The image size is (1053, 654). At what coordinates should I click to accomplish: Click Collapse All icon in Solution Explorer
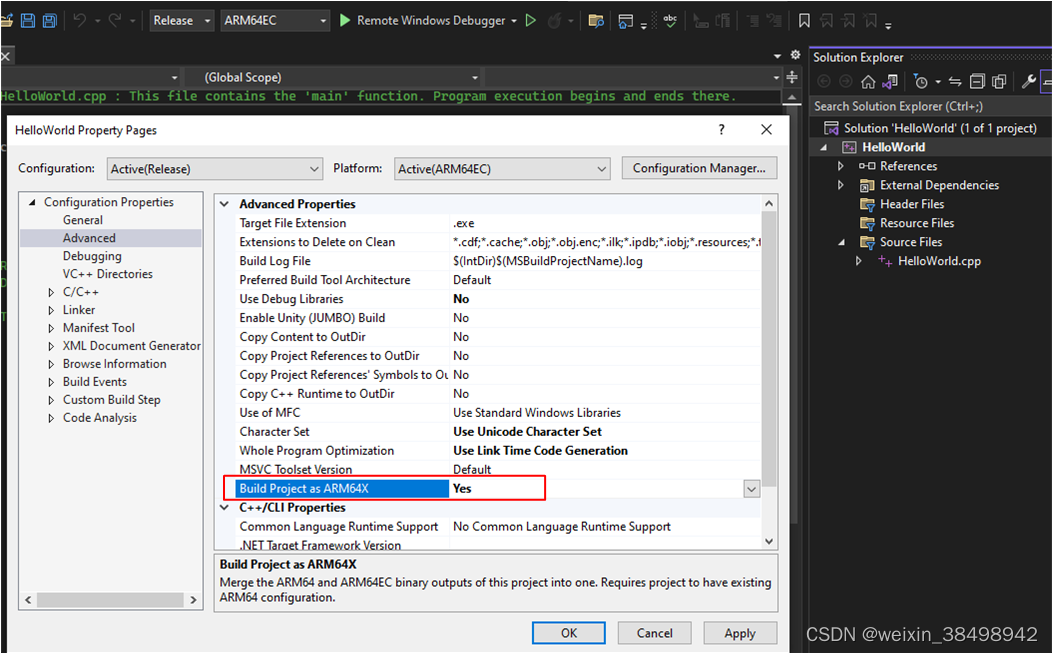[978, 82]
